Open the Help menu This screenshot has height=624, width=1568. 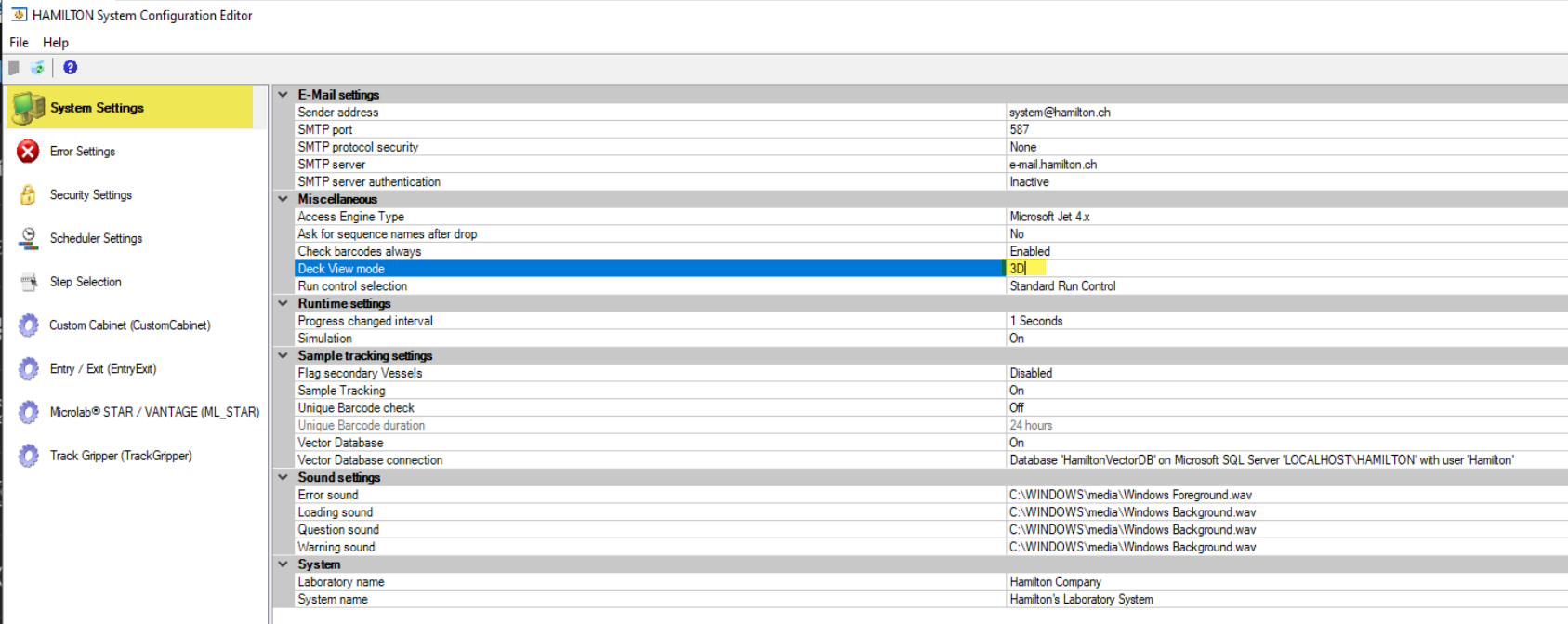click(x=56, y=43)
